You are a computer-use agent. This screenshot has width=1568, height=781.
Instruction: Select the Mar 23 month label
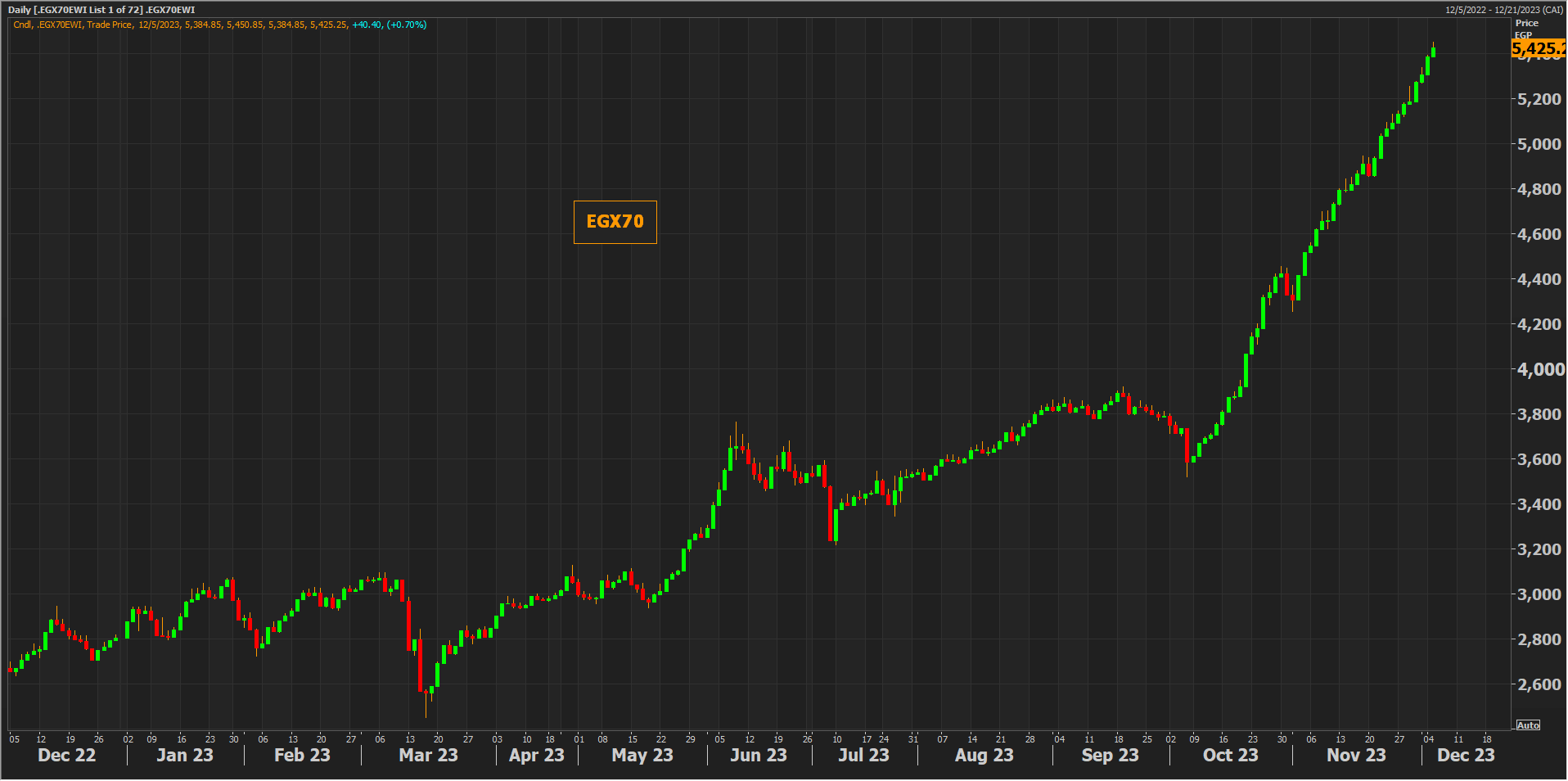point(428,755)
